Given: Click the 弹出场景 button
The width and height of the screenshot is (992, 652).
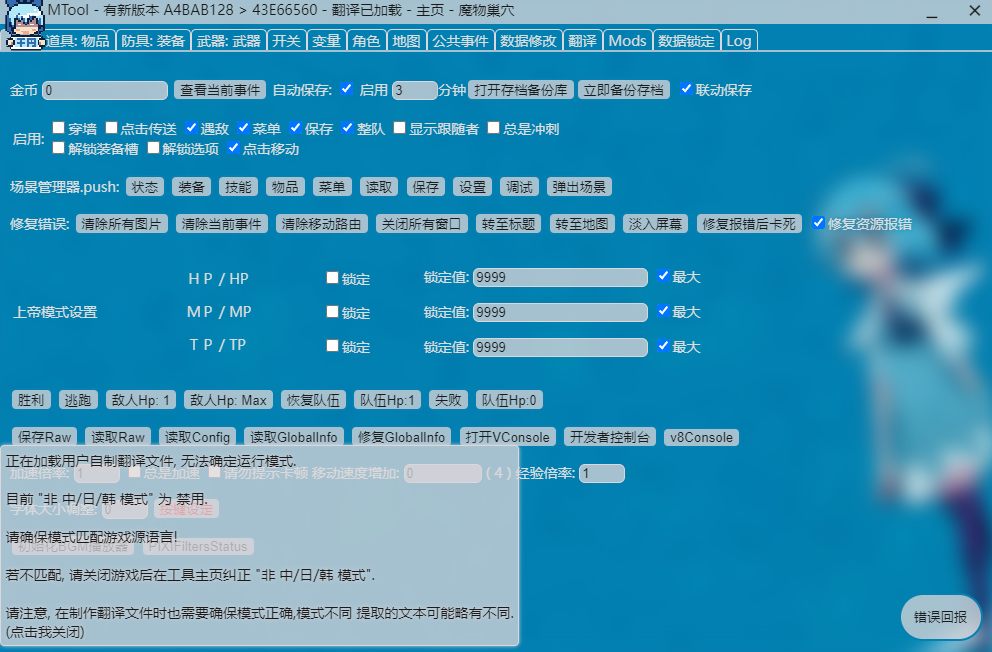Looking at the screenshot, I should click(579, 187).
